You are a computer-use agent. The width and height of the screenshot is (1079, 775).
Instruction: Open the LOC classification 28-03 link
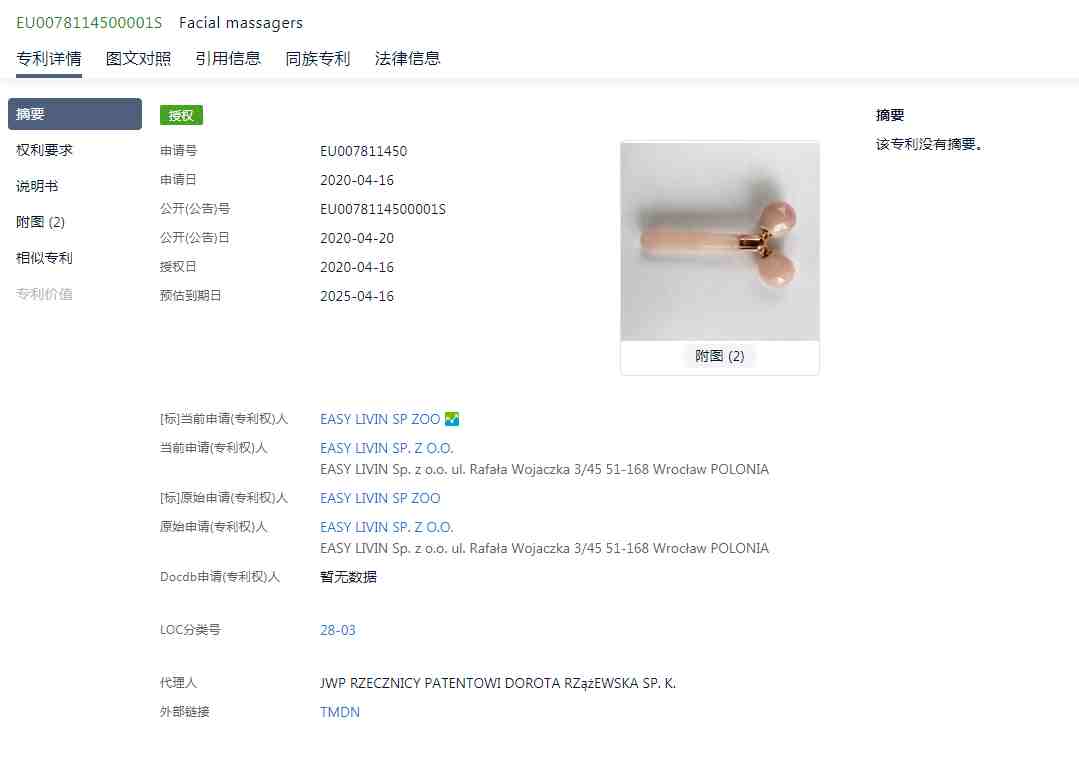[338, 630]
